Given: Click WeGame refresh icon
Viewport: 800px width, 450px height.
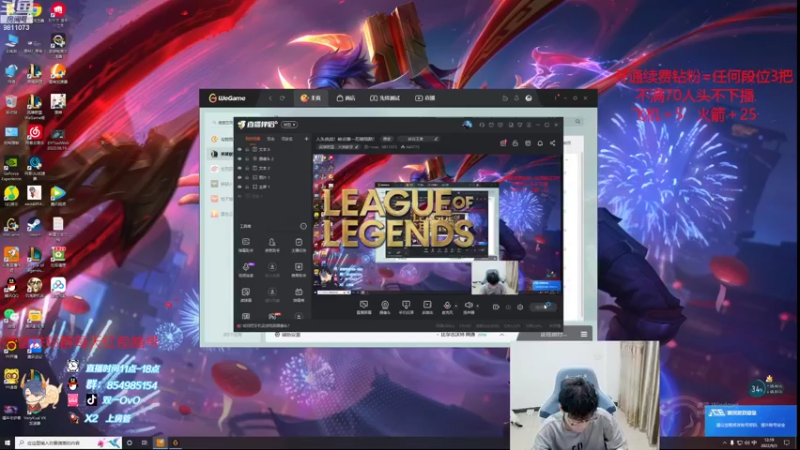Looking at the screenshot, I should [282, 98].
